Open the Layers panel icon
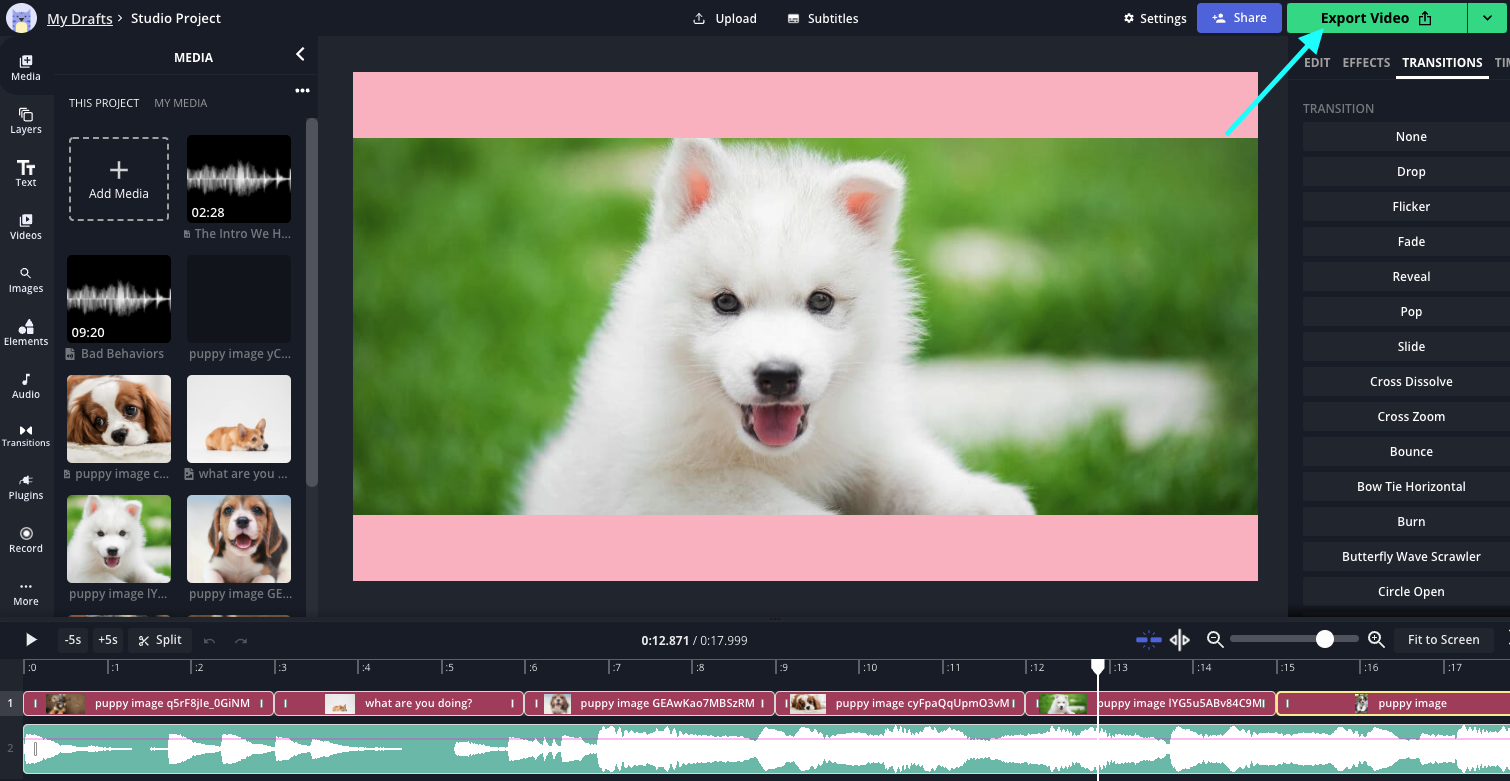The height and width of the screenshot is (781, 1510). coord(26,121)
